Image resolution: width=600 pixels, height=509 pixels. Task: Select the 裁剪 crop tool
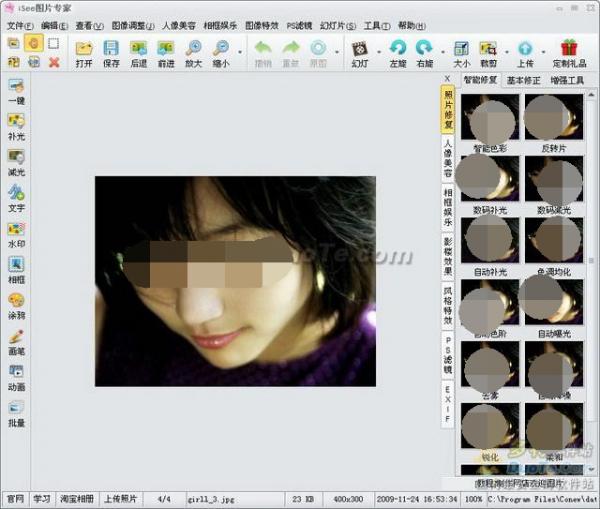click(x=488, y=49)
